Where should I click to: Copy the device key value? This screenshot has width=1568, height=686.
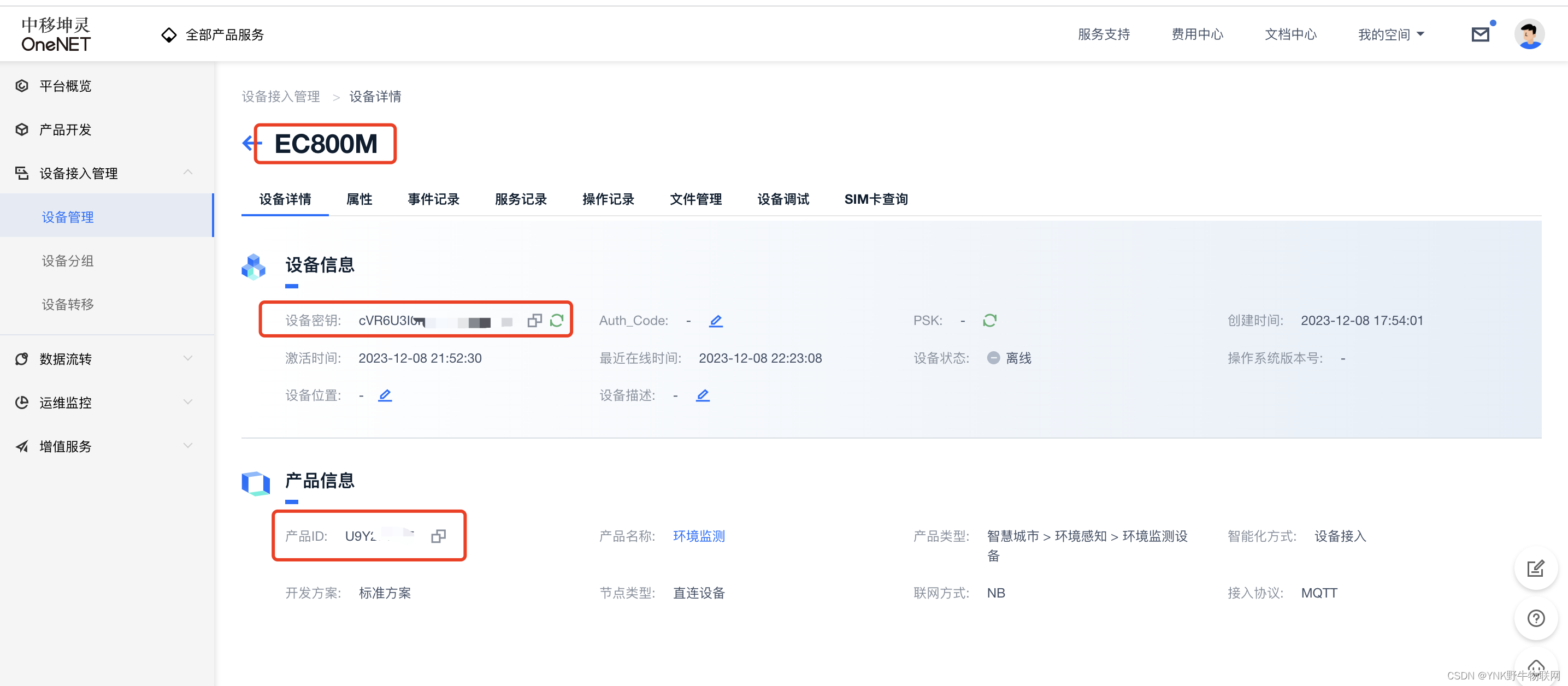pyautogui.click(x=534, y=321)
